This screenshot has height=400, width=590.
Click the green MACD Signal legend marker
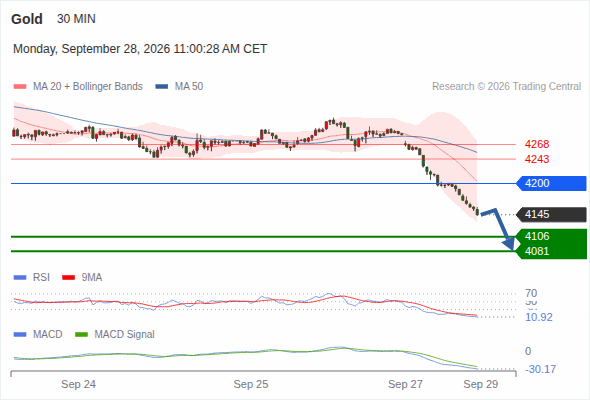81,335
